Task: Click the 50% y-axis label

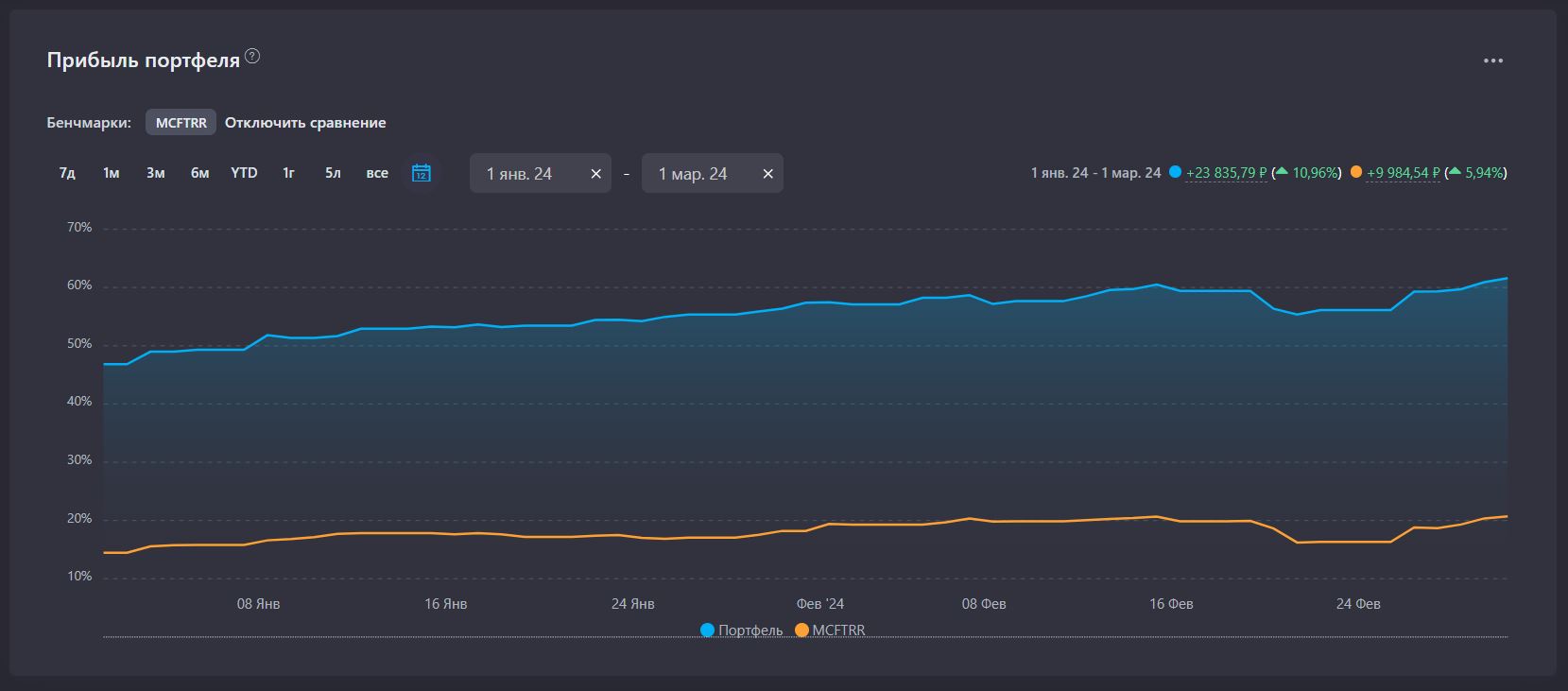Action: coord(79,344)
